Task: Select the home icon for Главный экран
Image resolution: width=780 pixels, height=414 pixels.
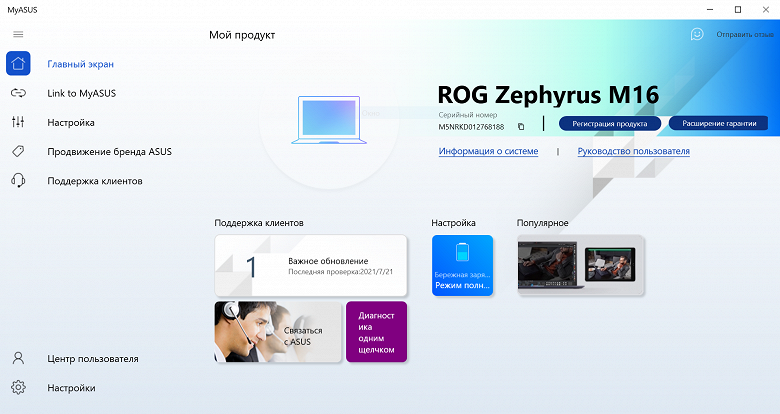Action: 18,64
